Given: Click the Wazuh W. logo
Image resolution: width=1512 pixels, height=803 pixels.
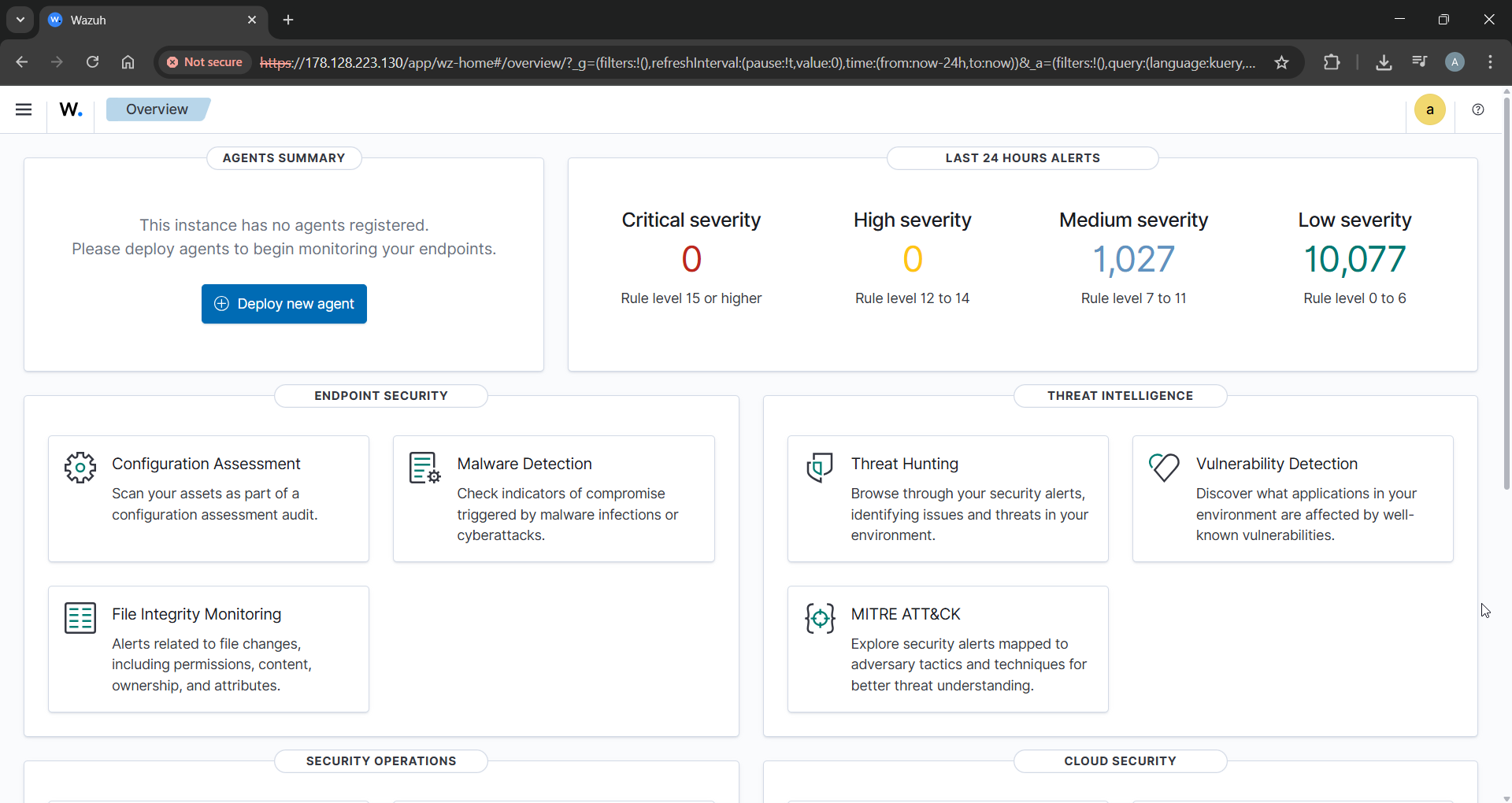Looking at the screenshot, I should pyautogui.click(x=70, y=109).
